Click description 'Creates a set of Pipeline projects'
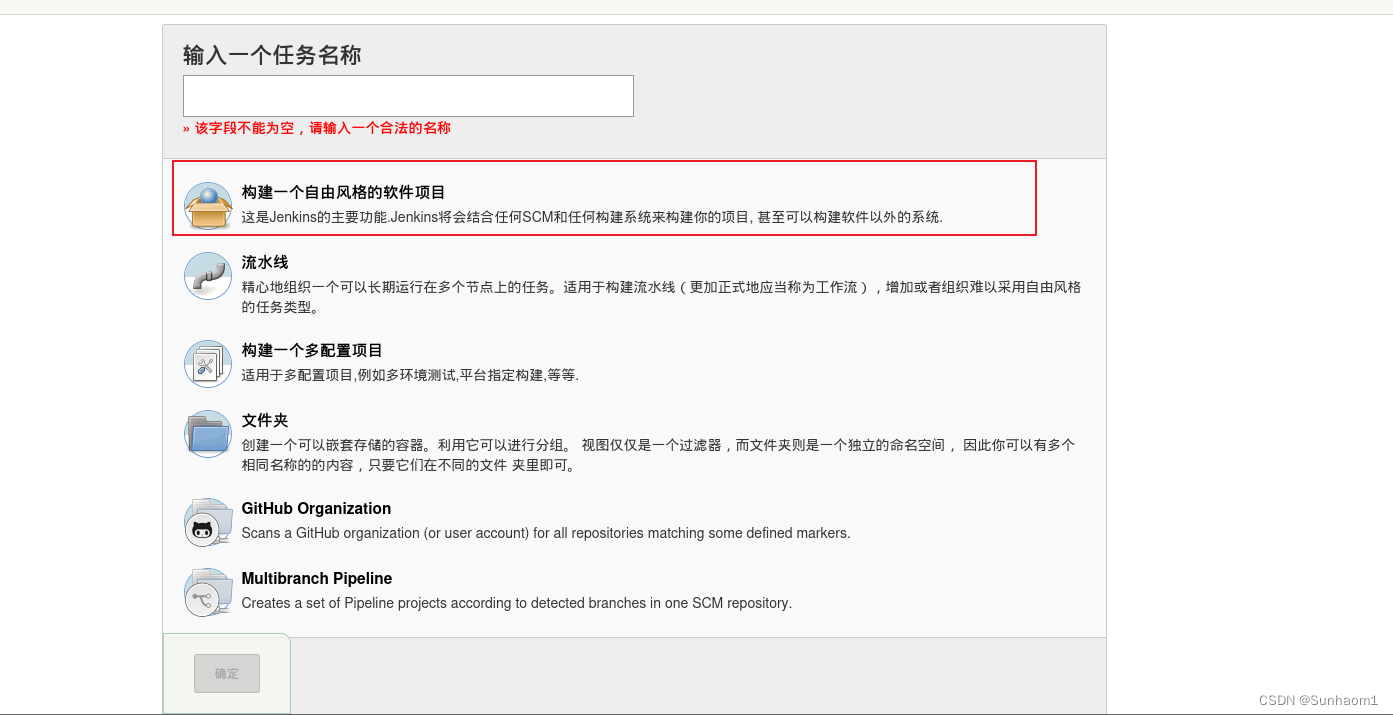Screen dimensions: 1393x715 click(517, 603)
